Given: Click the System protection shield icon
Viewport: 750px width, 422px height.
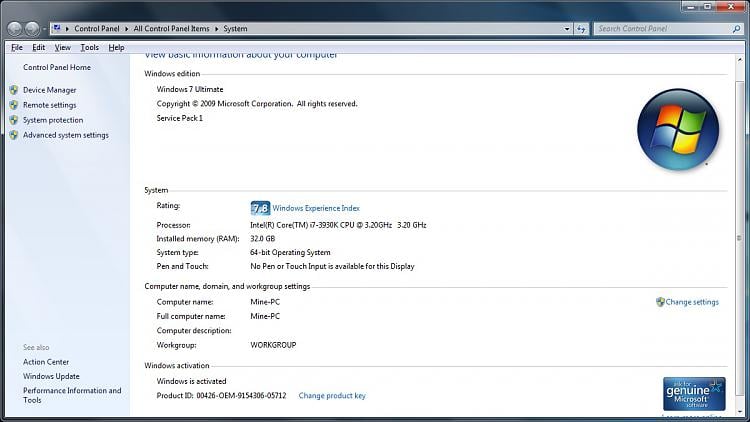Looking at the screenshot, I should [x=14, y=120].
